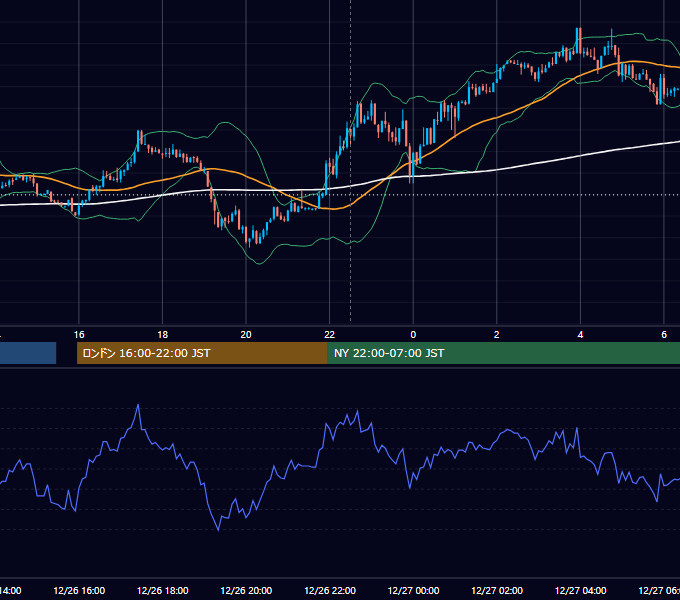The width and height of the screenshot is (680, 600).
Task: Click the 12/26 18:00 date label
Action: [x=163, y=590]
